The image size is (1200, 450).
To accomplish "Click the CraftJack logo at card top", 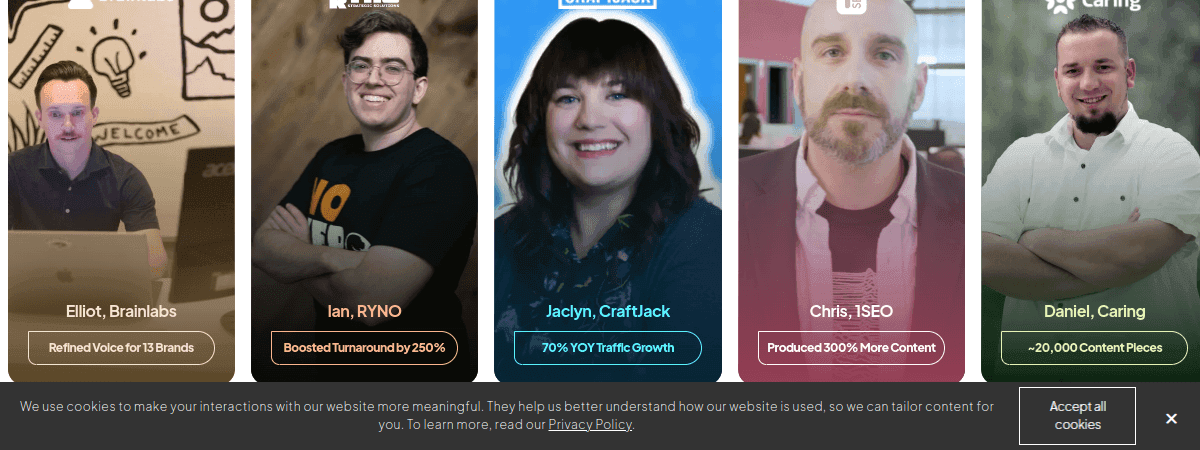I will tap(608, 4).
